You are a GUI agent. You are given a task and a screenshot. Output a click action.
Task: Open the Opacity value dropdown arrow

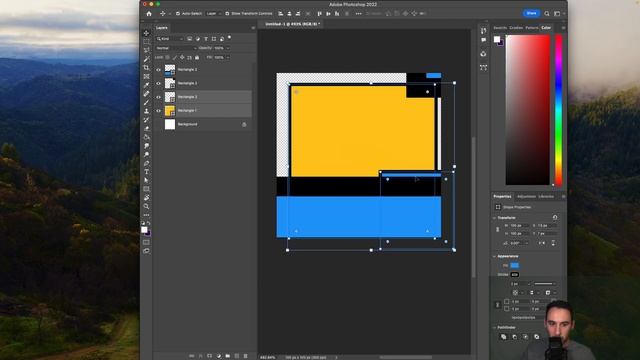click(x=228, y=48)
